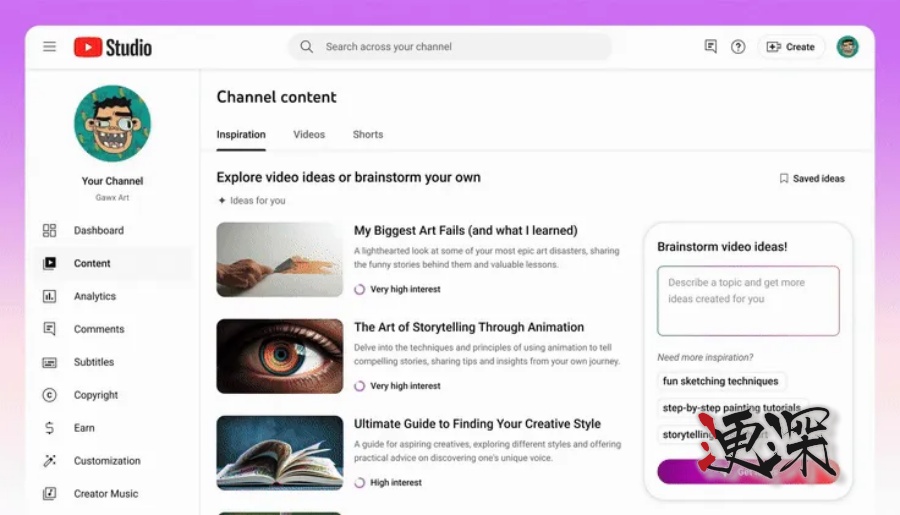Click the Create button
Viewport: 900px width, 515px height.
click(790, 47)
